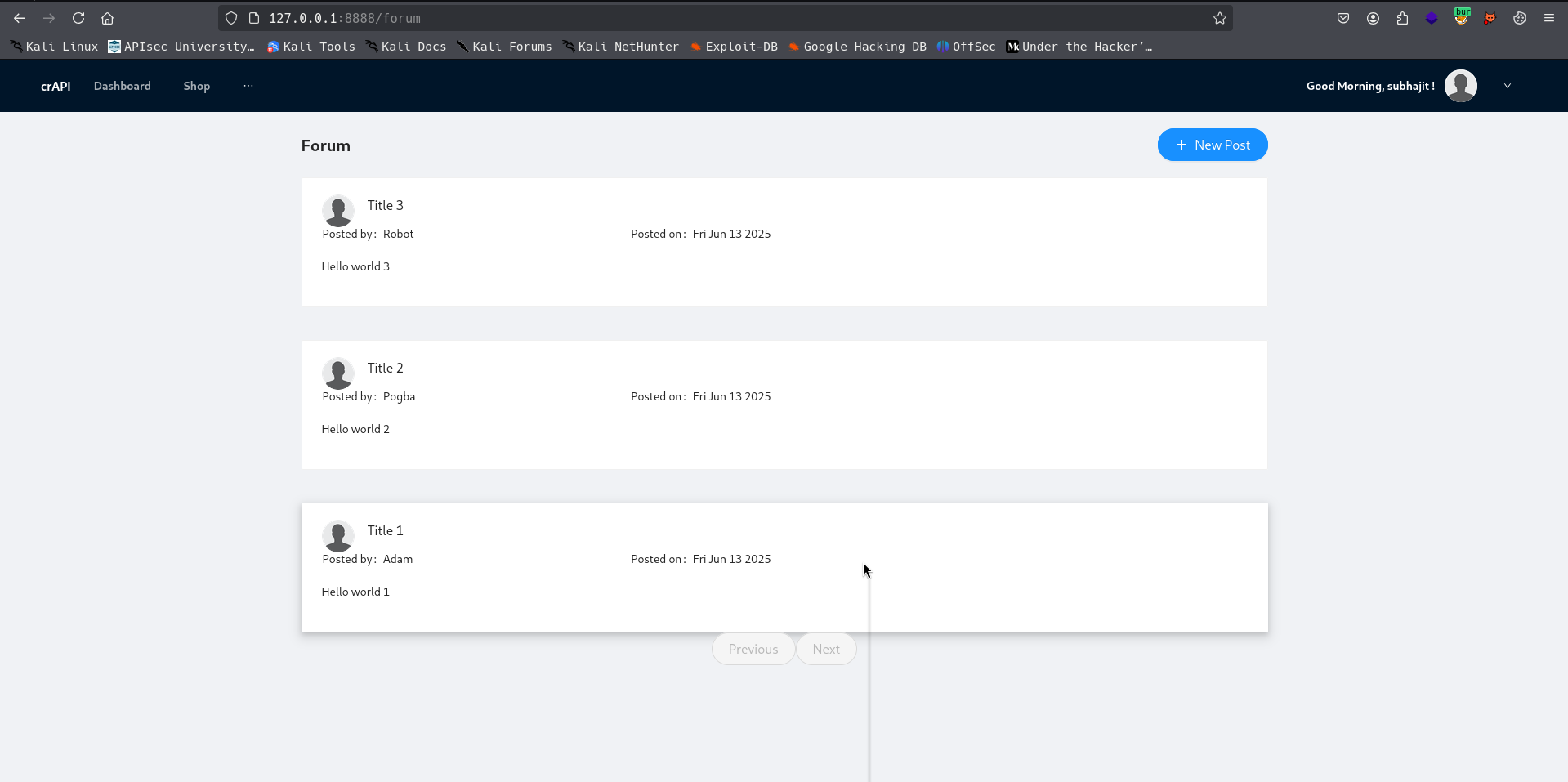The width and height of the screenshot is (1568, 782).
Task: Click the shield tracking protection icon
Action: pos(231,18)
